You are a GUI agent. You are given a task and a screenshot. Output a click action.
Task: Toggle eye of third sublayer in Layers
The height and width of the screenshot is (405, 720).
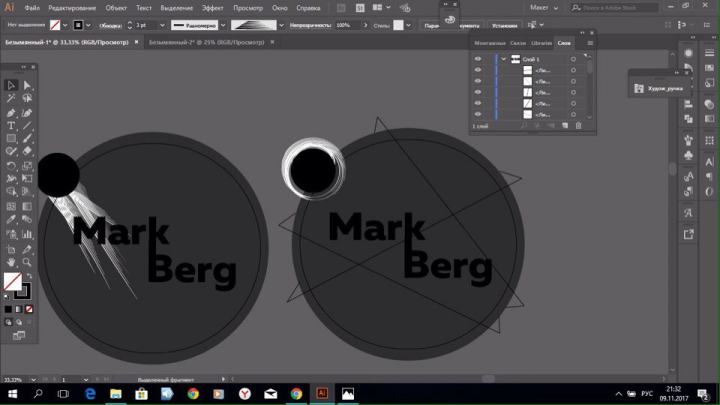(x=478, y=92)
